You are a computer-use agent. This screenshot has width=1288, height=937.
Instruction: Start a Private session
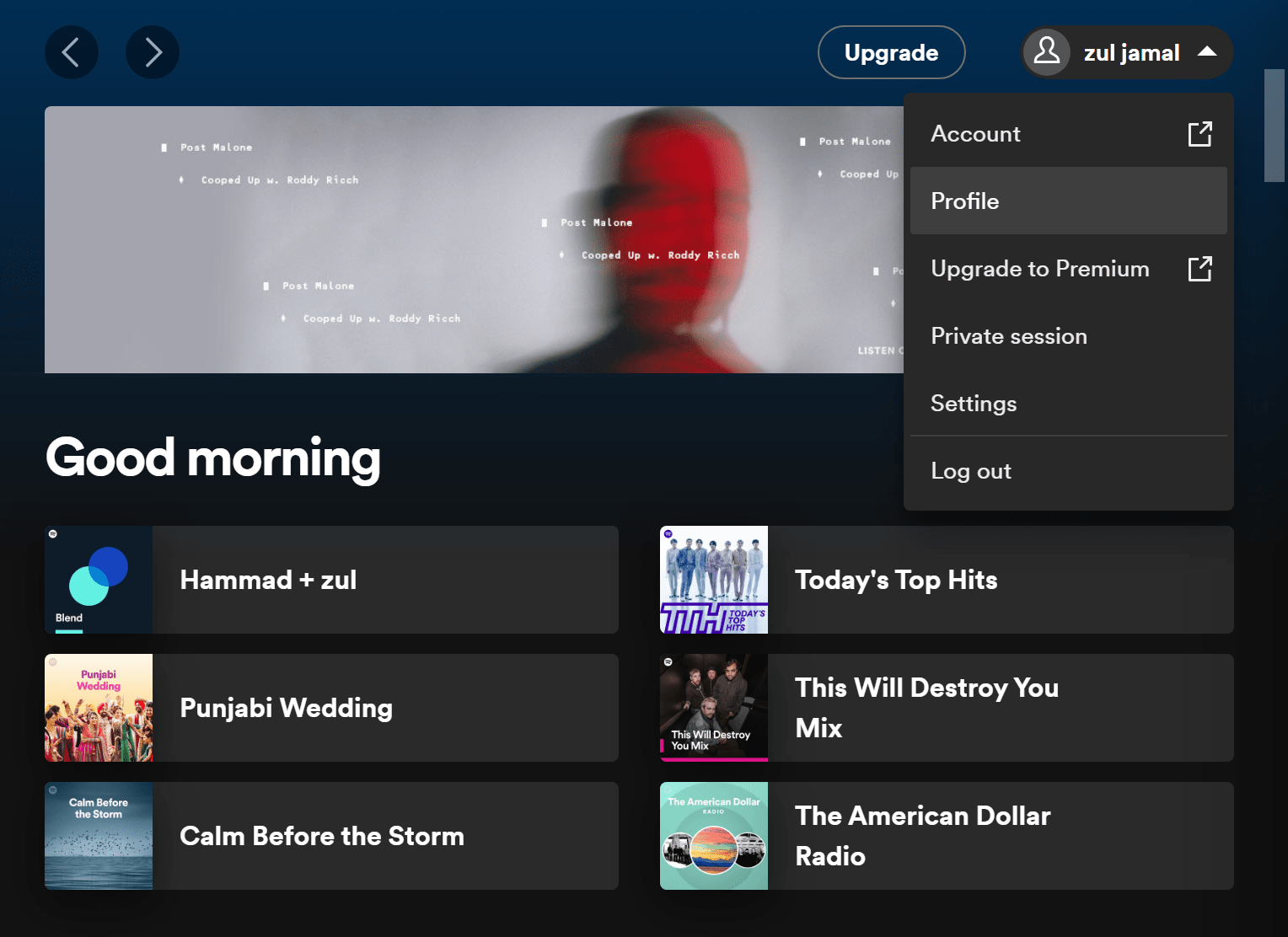coord(1069,335)
